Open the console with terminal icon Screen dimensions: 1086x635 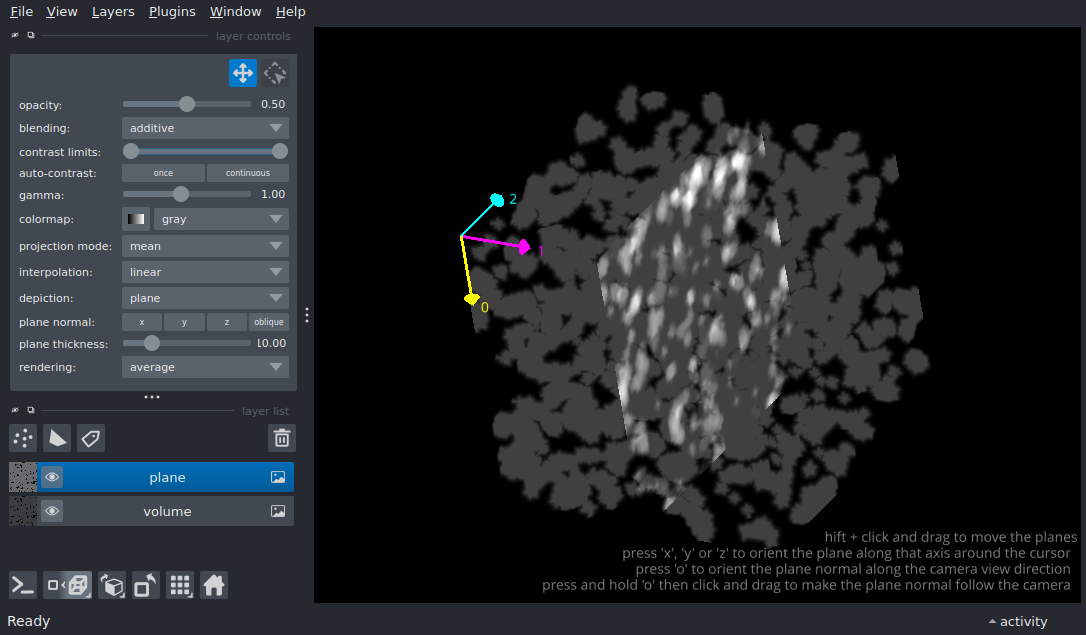click(x=23, y=585)
